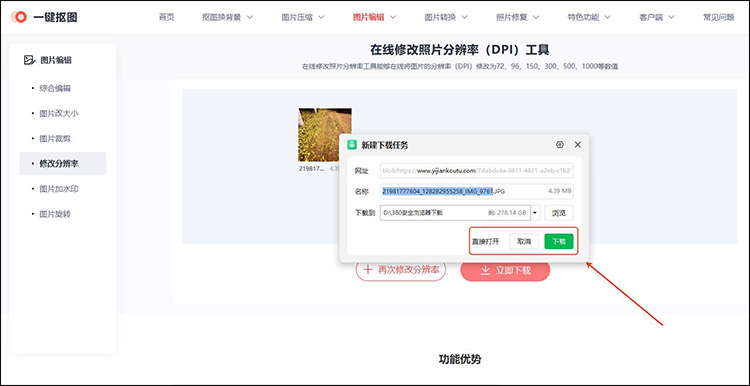Select 综合编辑 in the sidebar
The image size is (750, 386).
[55, 88]
